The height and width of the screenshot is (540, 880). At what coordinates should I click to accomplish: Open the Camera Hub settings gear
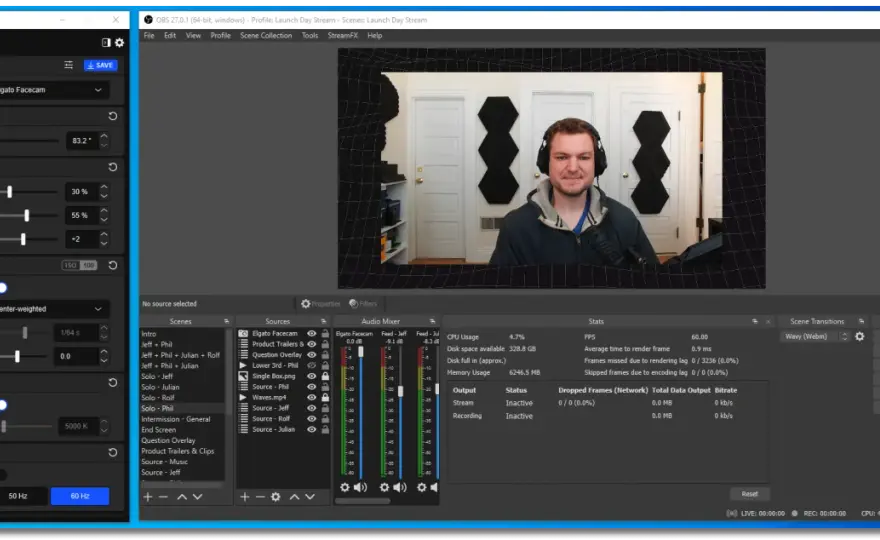[120, 43]
